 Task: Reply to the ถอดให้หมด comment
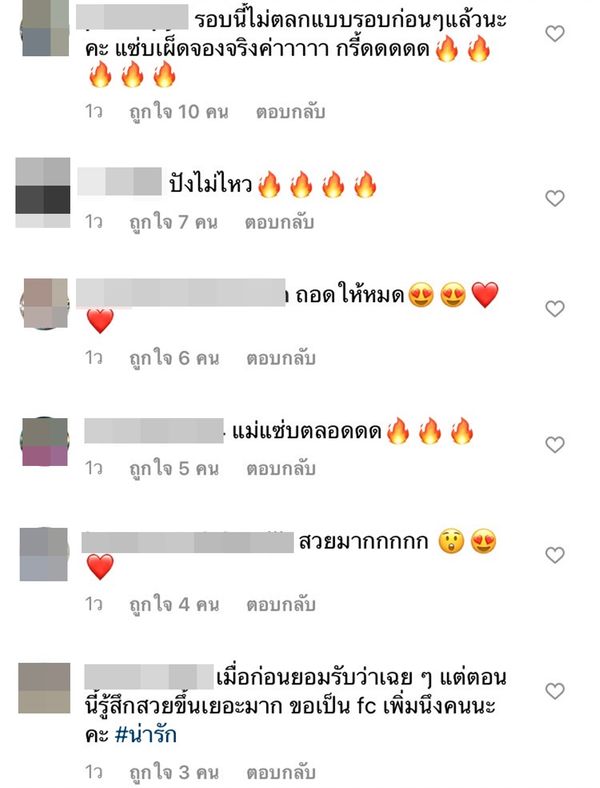pyautogui.click(x=281, y=358)
